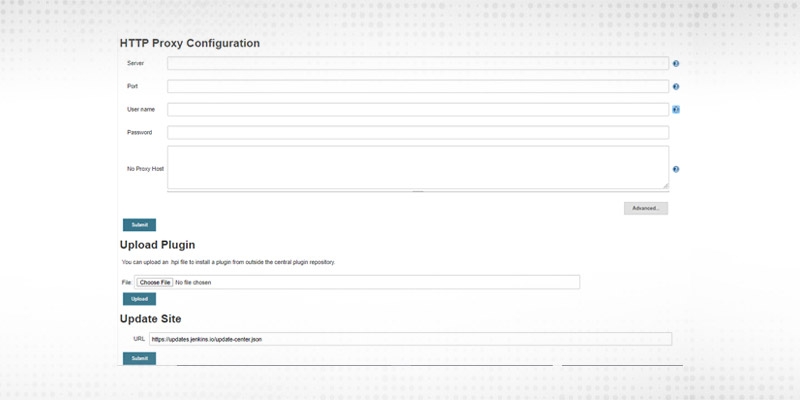Viewport: 800px width, 400px height.
Task: Open help for No Proxy Host
Action: coord(676,170)
